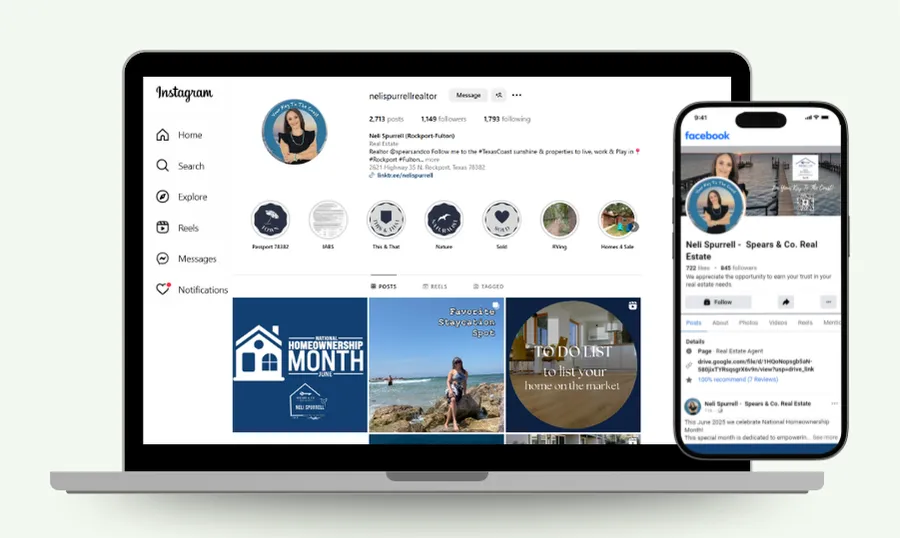This screenshot has width=900, height=538.
Task: Open the Nature story highlight
Action: (x=444, y=219)
